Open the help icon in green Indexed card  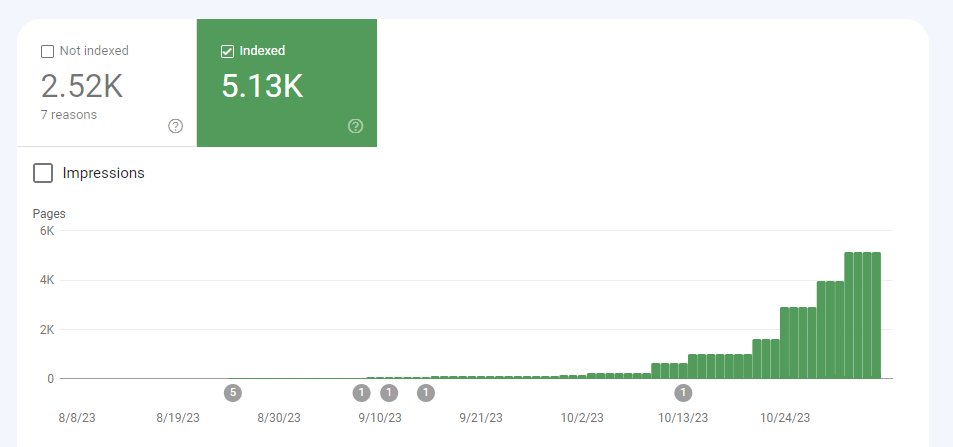click(356, 126)
